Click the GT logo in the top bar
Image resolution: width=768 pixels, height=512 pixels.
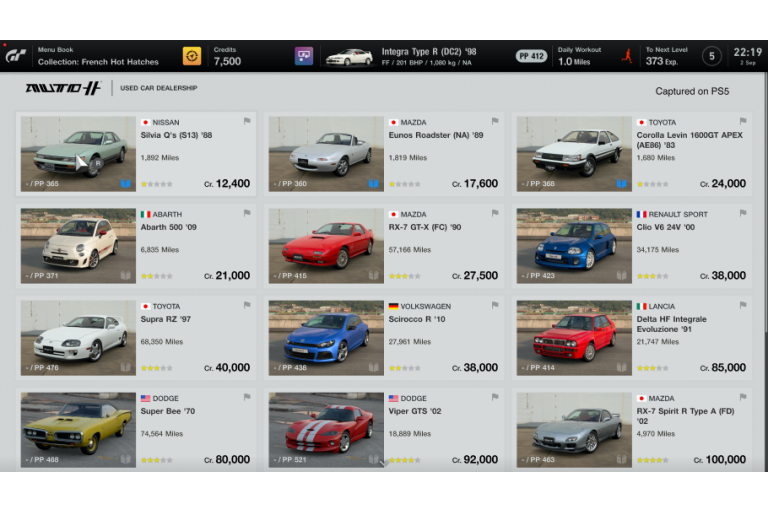15,56
